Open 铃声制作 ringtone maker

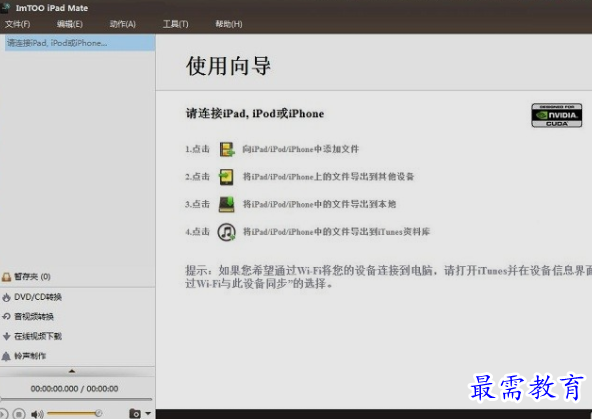pos(30,356)
